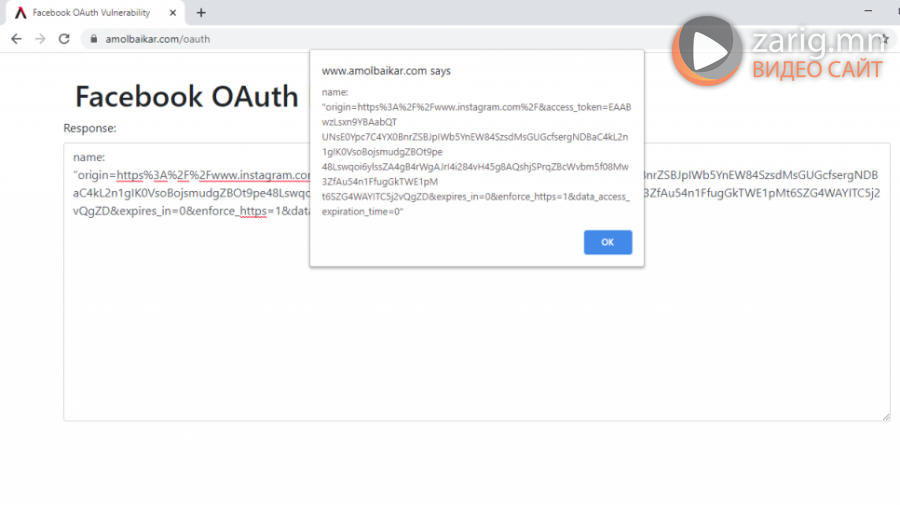The image size is (900, 505).
Task: Close the Facebook OAuth Vulnerability tab
Action: pos(173,13)
